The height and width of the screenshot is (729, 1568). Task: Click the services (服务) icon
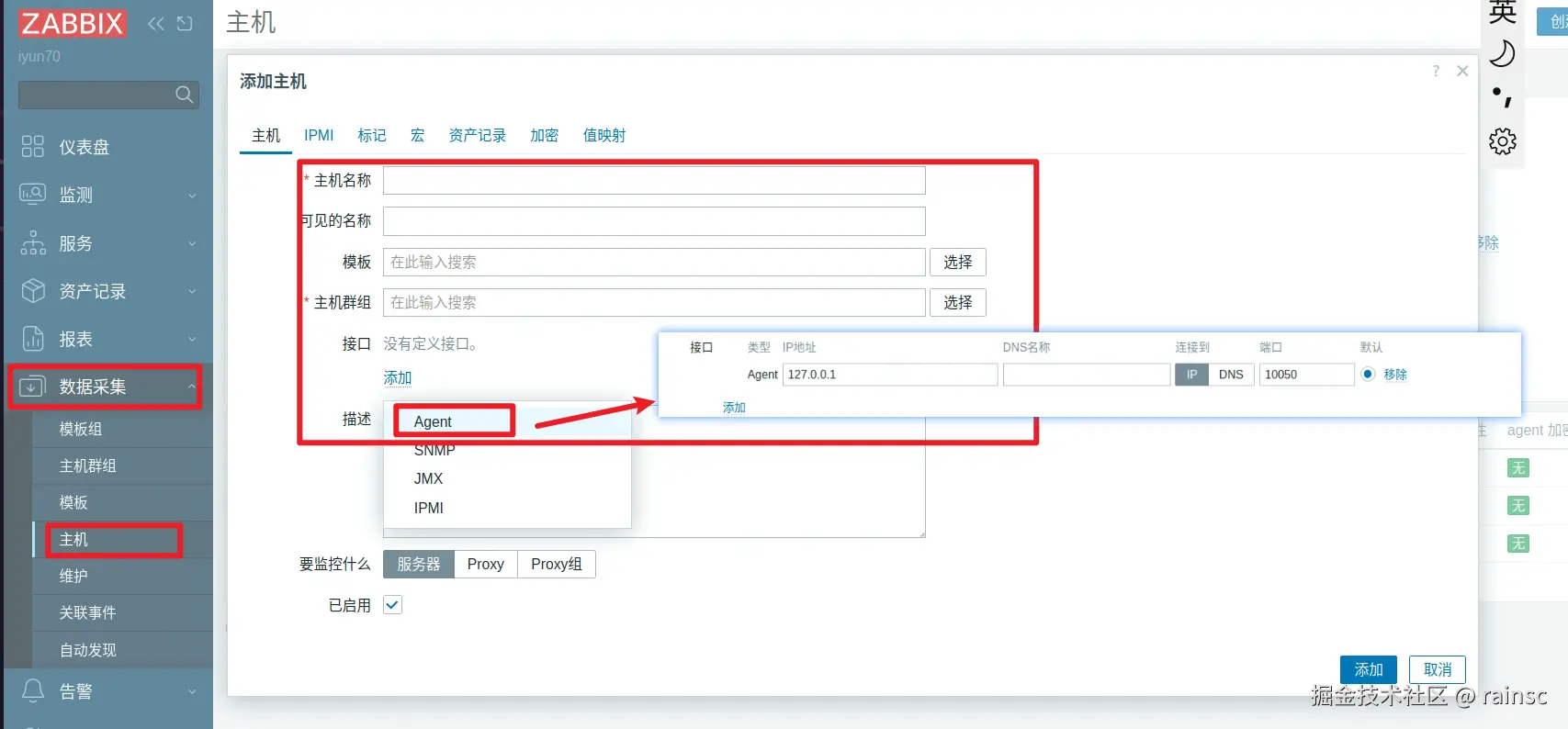click(x=33, y=243)
